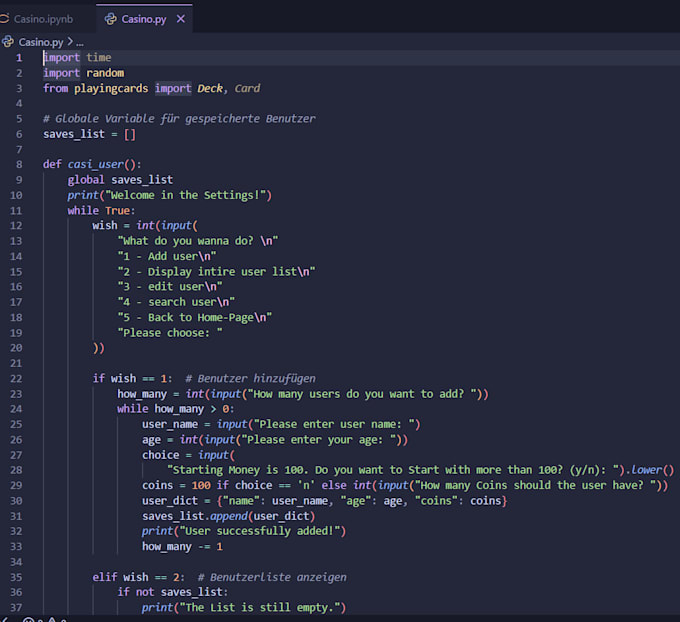
Task: Click the lower() call on line 28
Action: pyautogui.click(x=653, y=470)
